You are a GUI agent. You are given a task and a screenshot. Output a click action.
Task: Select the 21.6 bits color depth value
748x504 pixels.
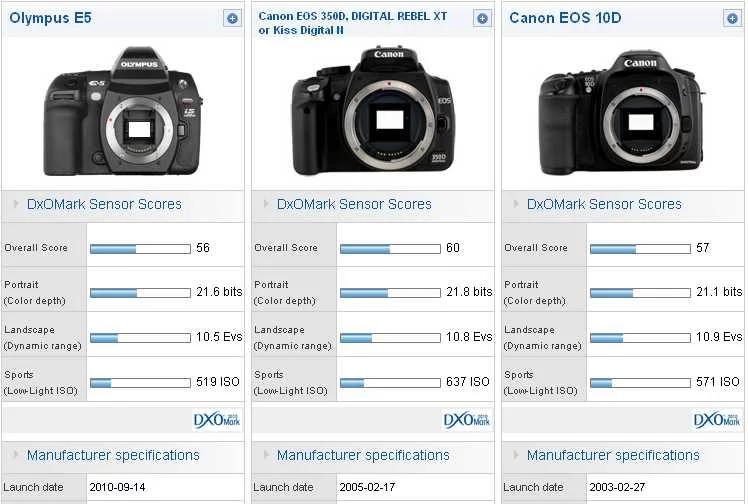click(x=219, y=292)
